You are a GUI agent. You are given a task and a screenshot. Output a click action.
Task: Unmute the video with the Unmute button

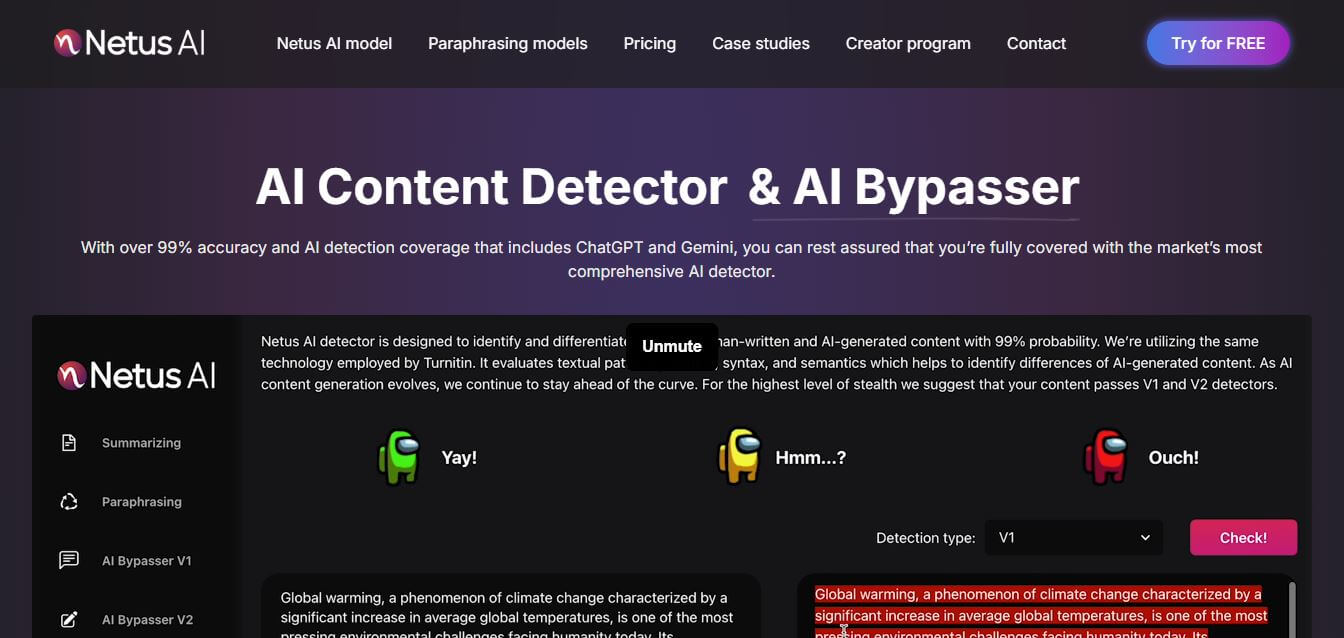[x=671, y=346]
